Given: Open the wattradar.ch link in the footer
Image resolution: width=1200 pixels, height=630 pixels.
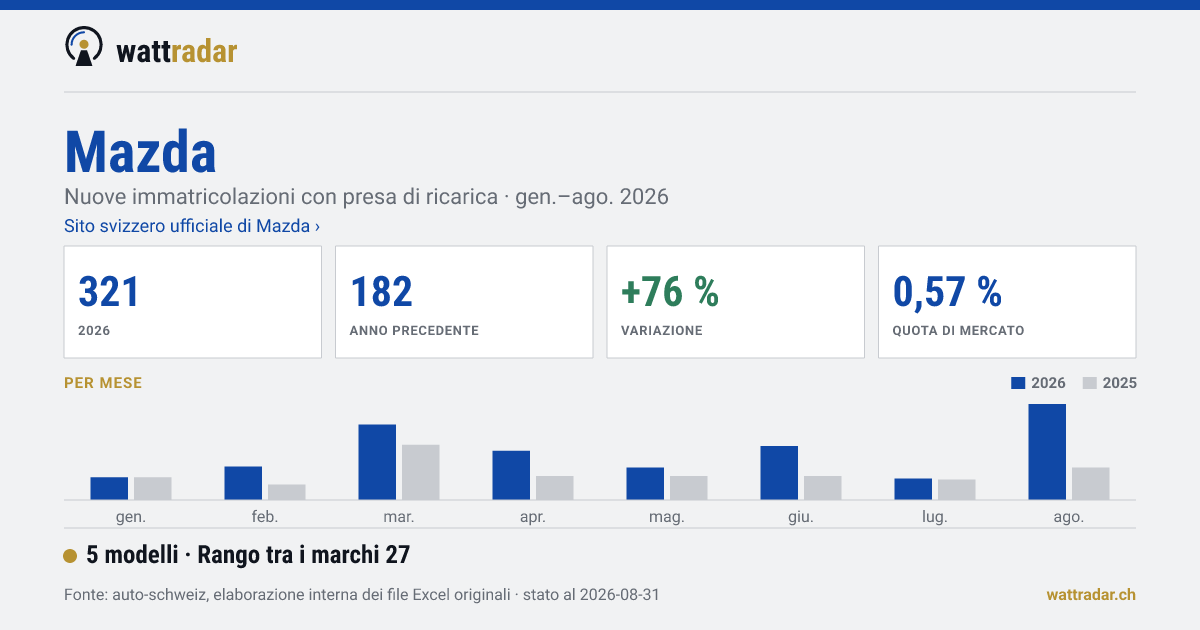Looking at the screenshot, I should (1091, 595).
